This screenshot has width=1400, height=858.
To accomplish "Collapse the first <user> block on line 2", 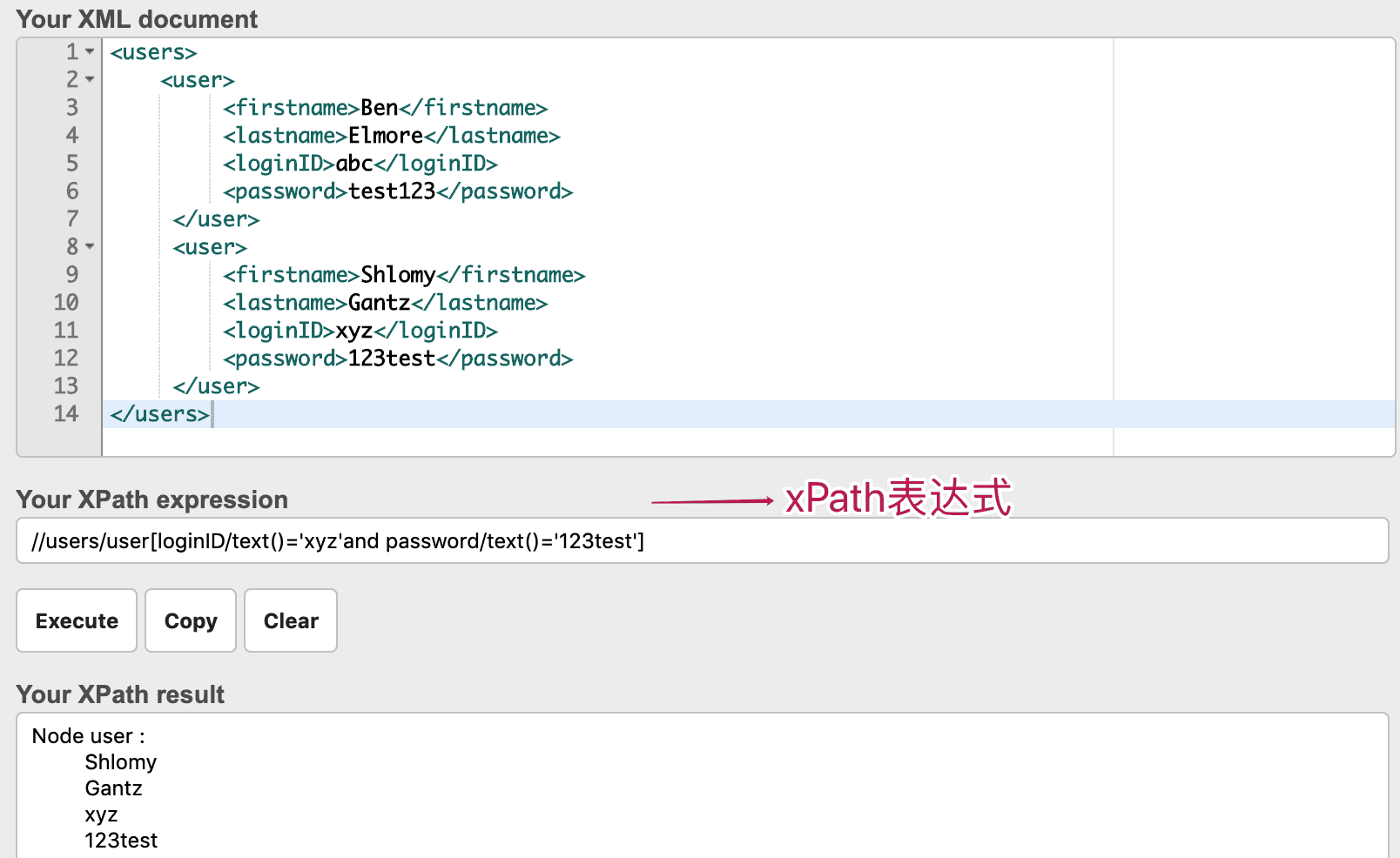I will (90, 80).
